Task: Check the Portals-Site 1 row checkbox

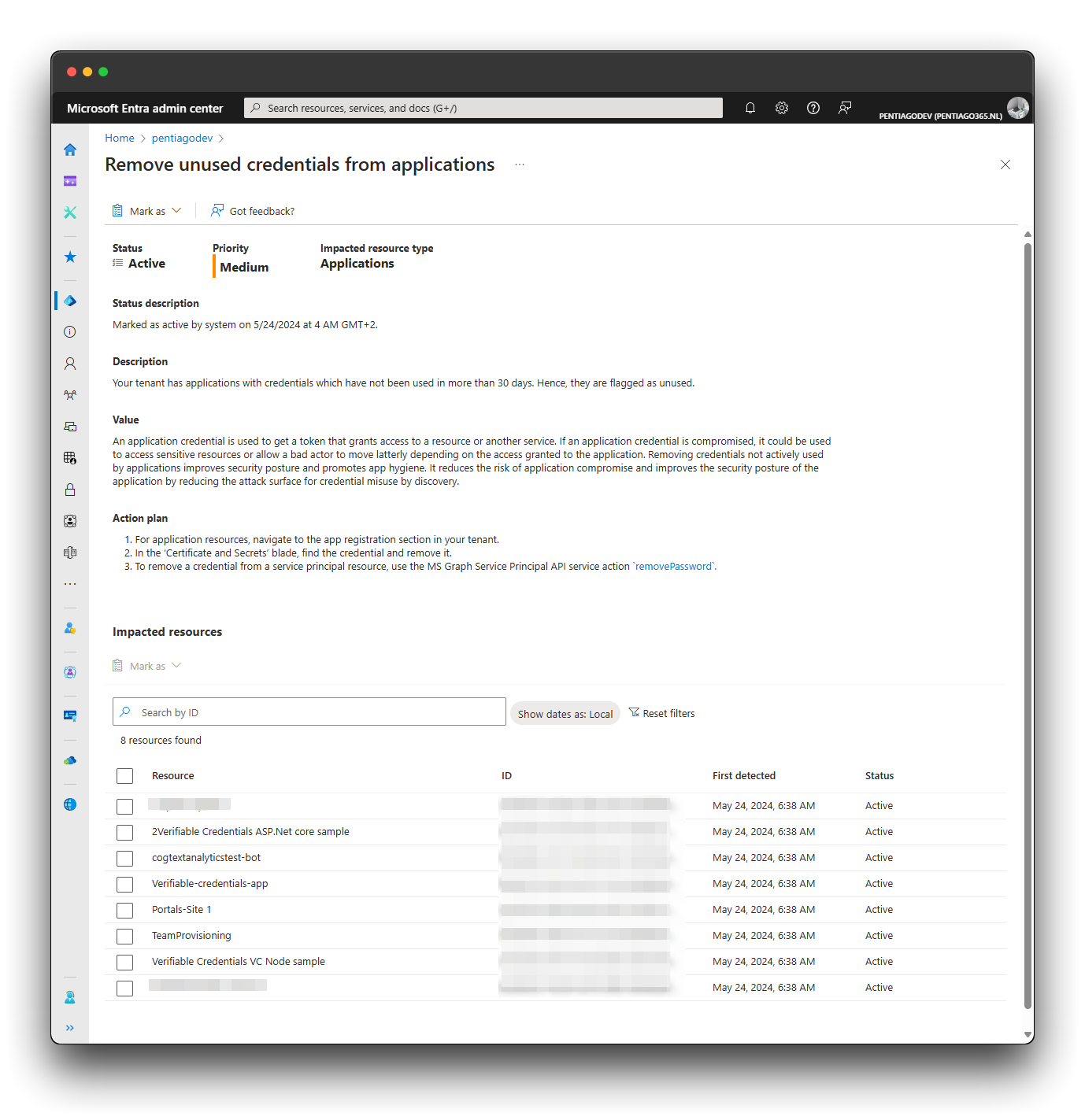Action: pos(124,911)
